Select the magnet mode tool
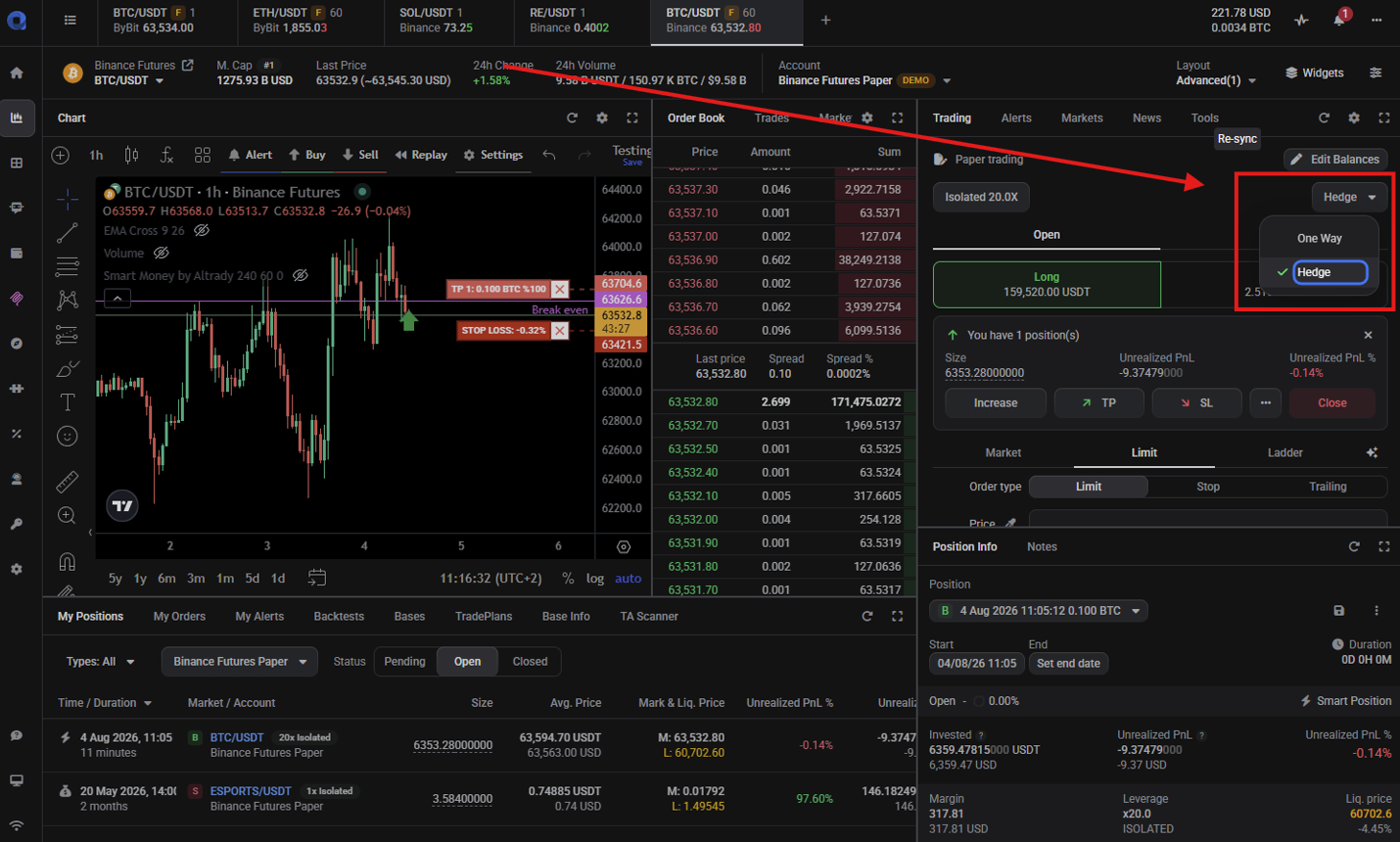1400x842 pixels. tap(68, 561)
